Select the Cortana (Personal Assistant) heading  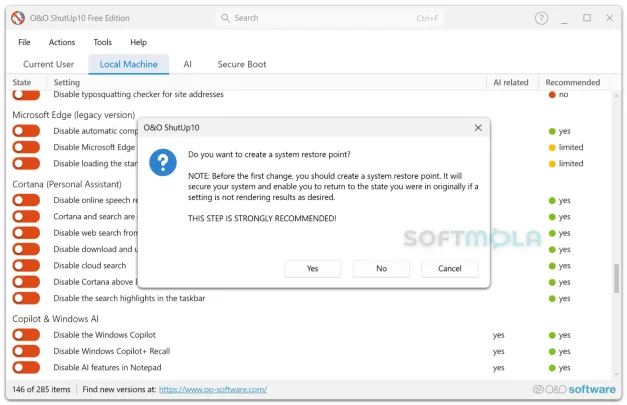tap(67, 184)
